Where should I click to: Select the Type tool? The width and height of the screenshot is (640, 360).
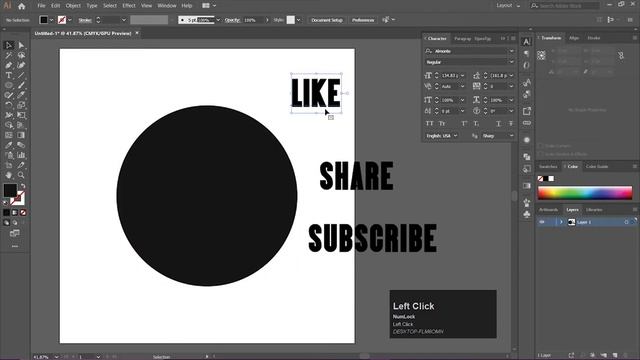[9, 75]
